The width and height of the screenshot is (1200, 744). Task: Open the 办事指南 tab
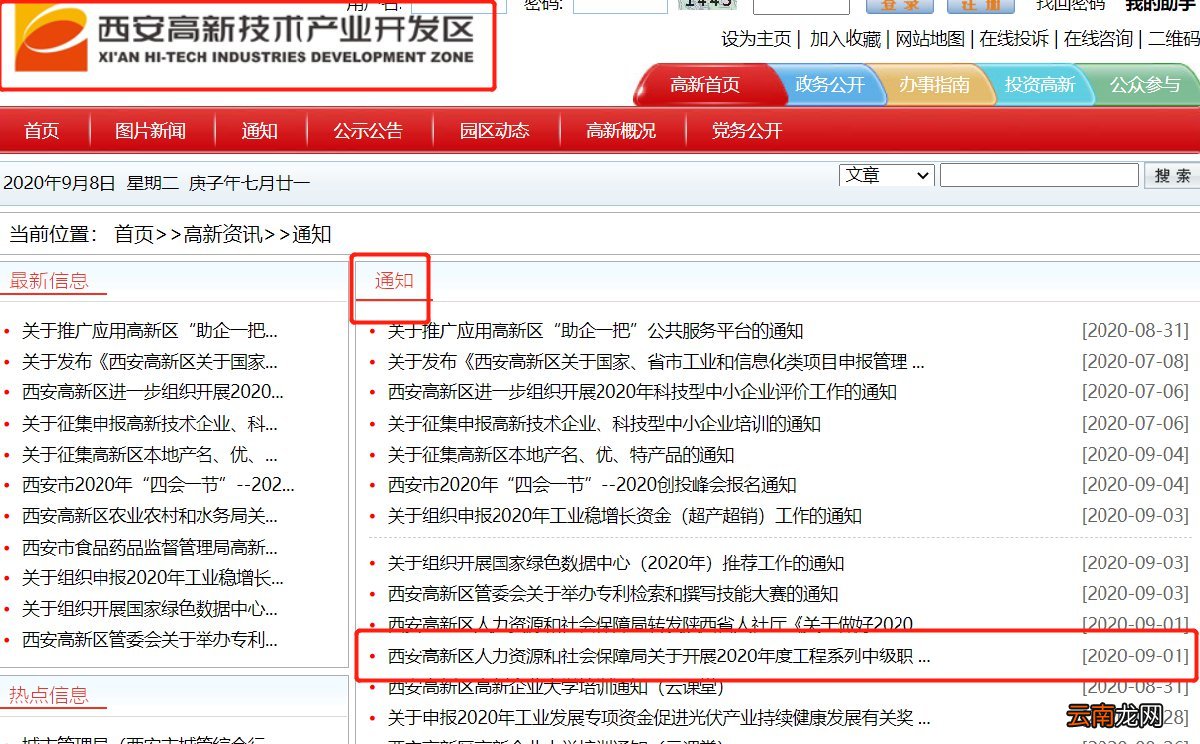[934, 85]
